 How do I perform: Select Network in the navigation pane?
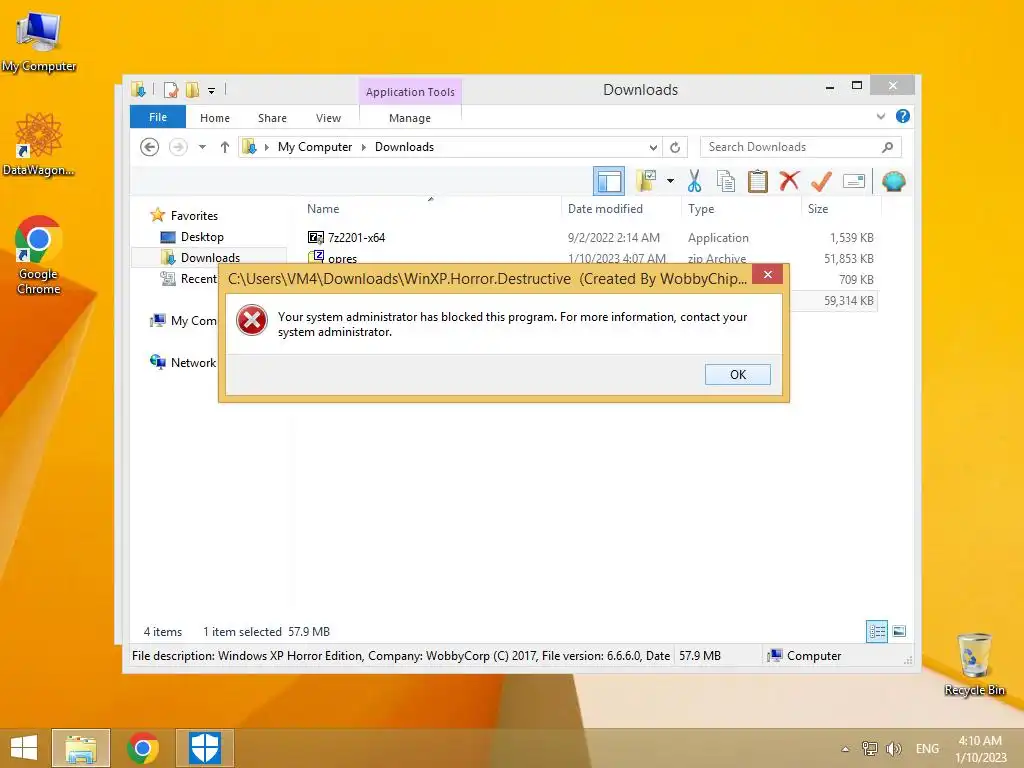(x=193, y=362)
